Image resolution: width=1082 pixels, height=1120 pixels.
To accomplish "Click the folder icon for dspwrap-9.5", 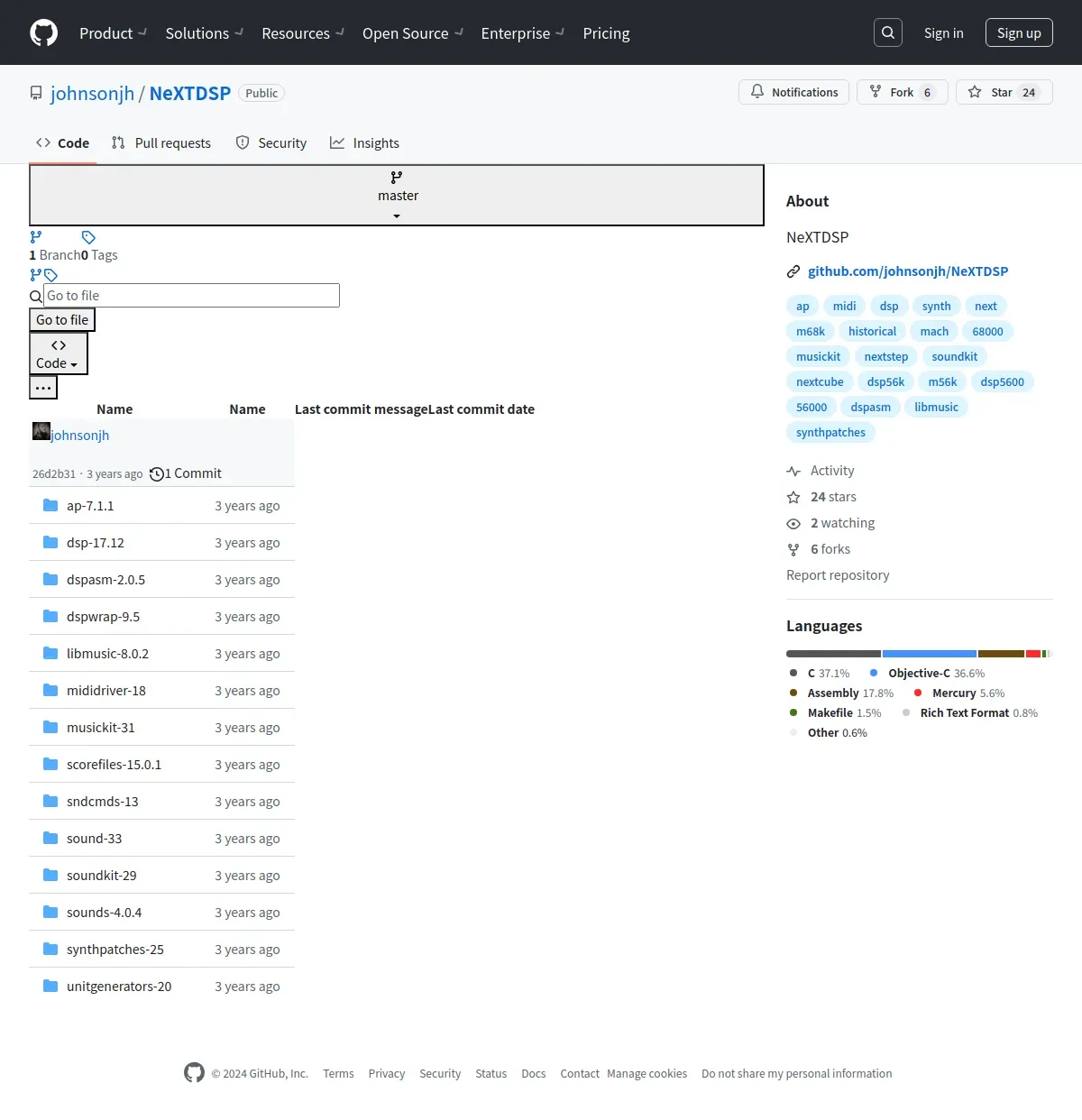I will pos(50,616).
